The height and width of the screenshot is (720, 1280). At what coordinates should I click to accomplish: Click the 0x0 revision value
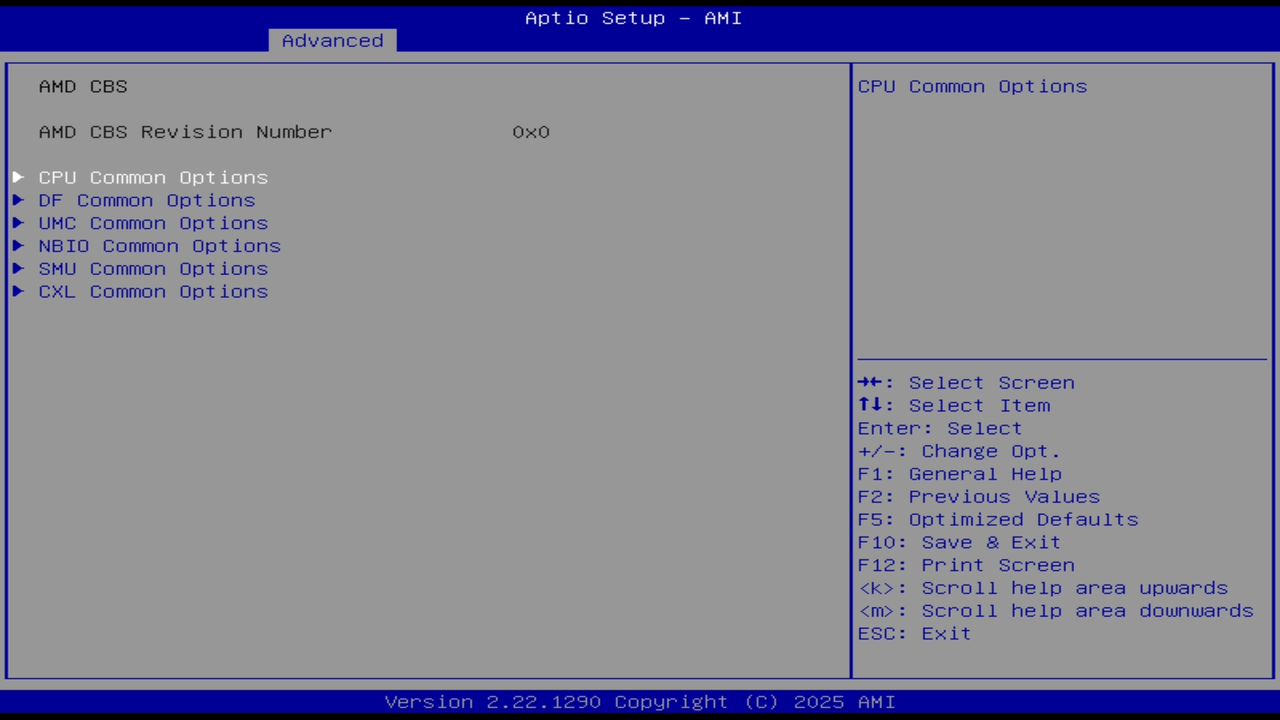(x=531, y=131)
